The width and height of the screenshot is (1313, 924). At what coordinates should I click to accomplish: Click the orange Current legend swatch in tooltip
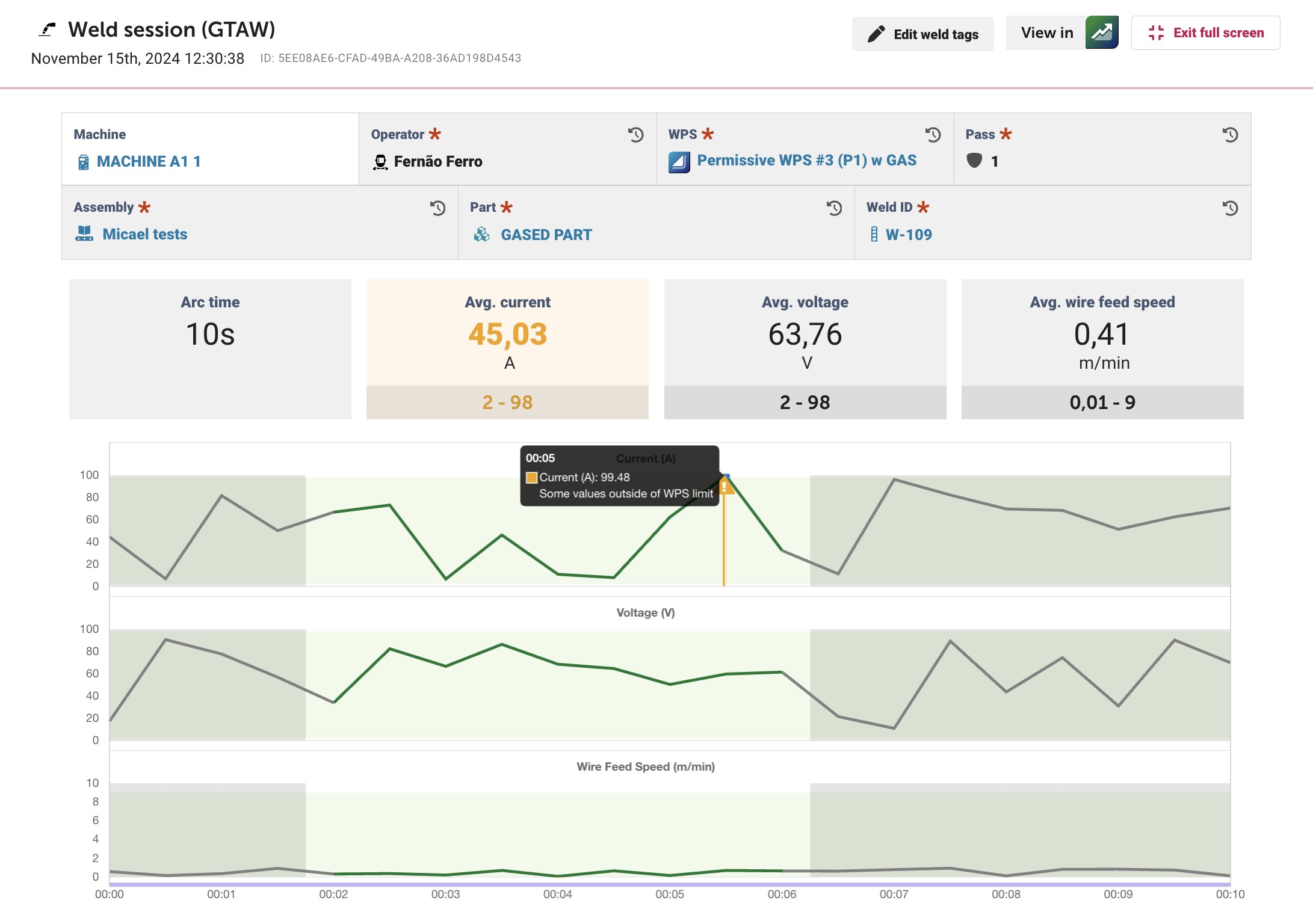tap(531, 478)
